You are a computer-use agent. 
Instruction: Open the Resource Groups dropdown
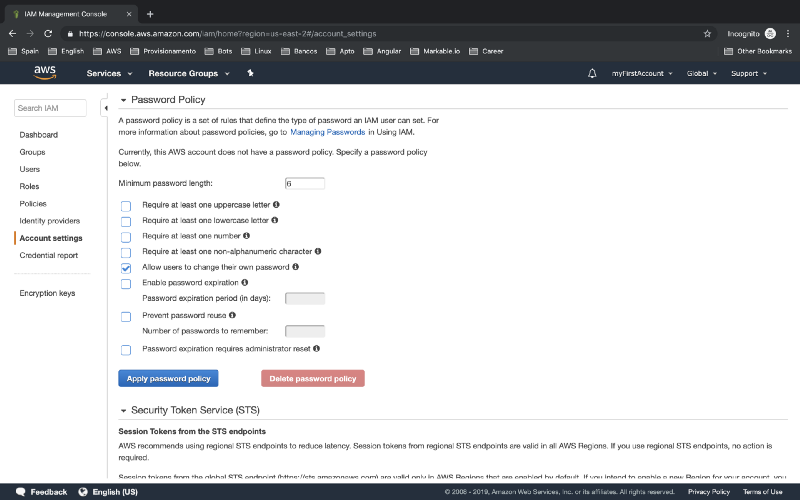tap(189, 73)
